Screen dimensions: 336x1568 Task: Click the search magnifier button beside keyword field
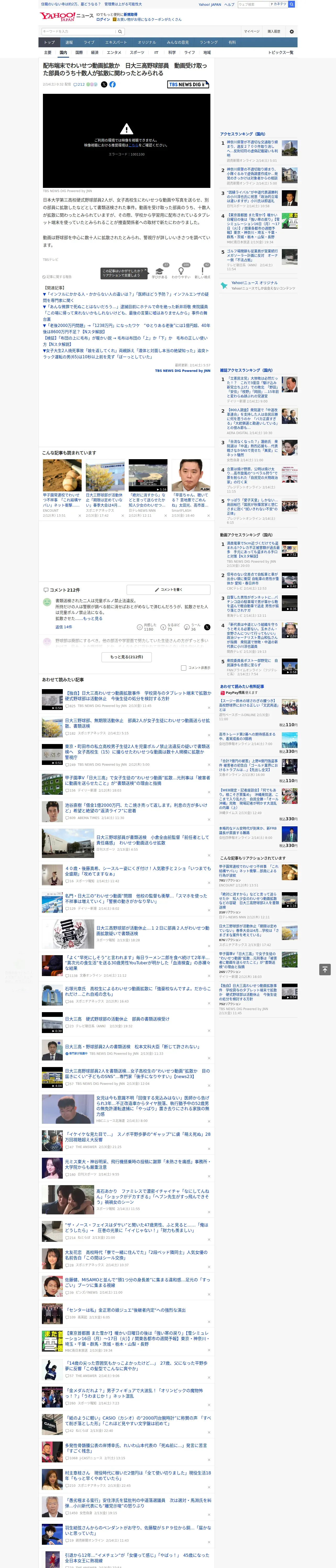point(120,32)
